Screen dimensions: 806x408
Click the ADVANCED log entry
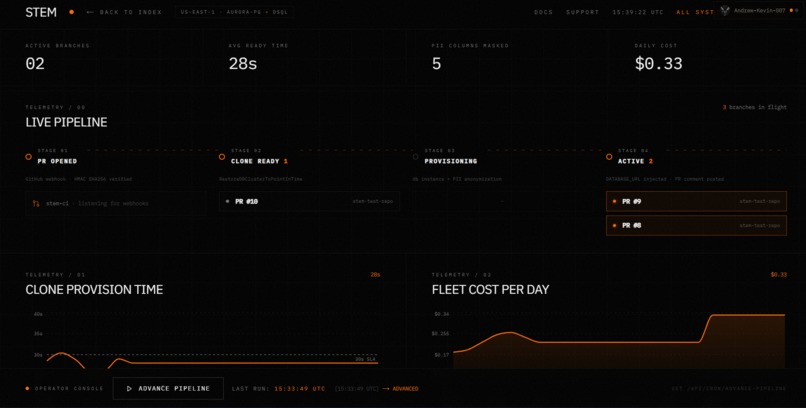point(405,389)
